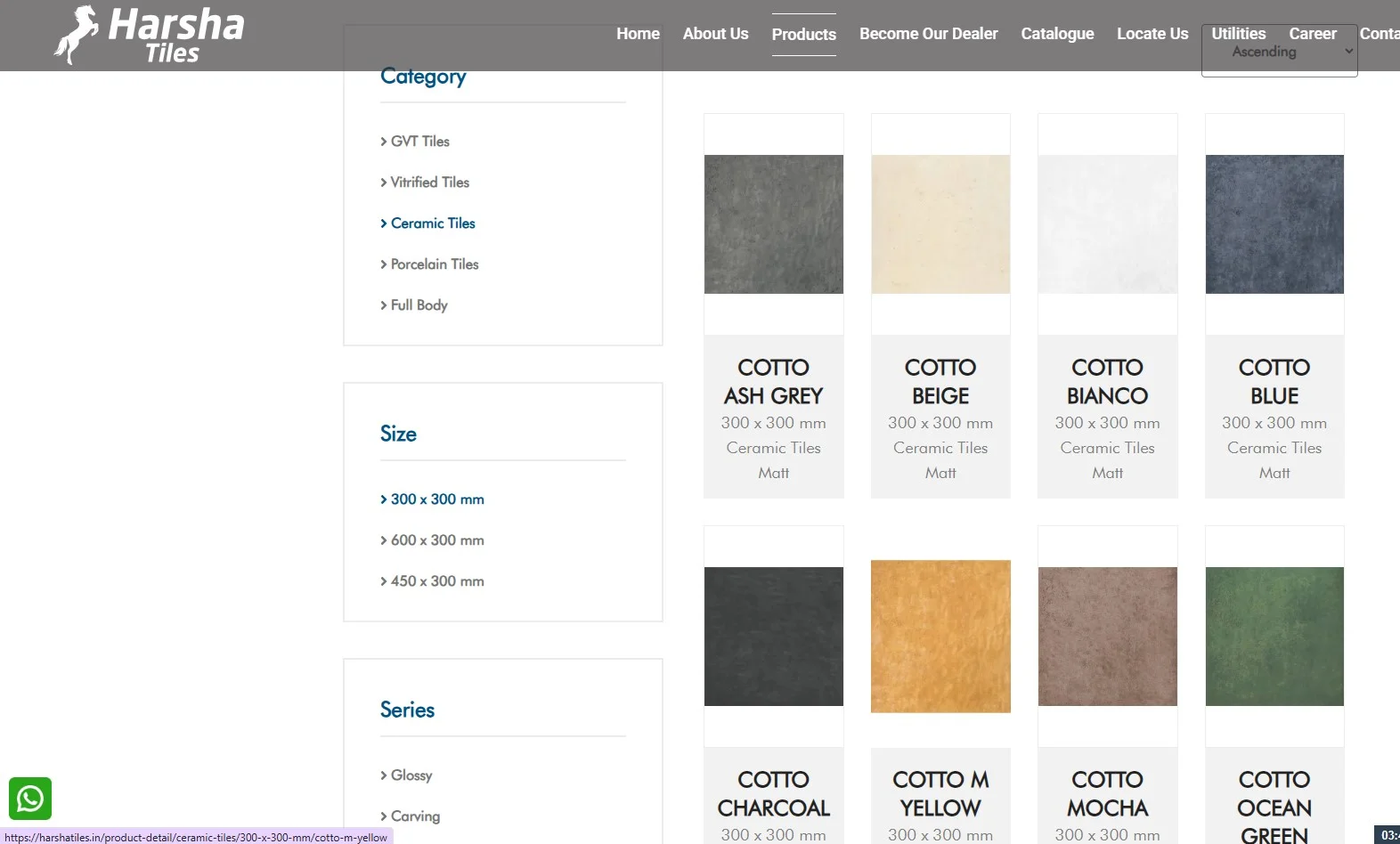The image size is (1400, 844).
Task: Open WhatsApp chat icon
Action: 30,799
